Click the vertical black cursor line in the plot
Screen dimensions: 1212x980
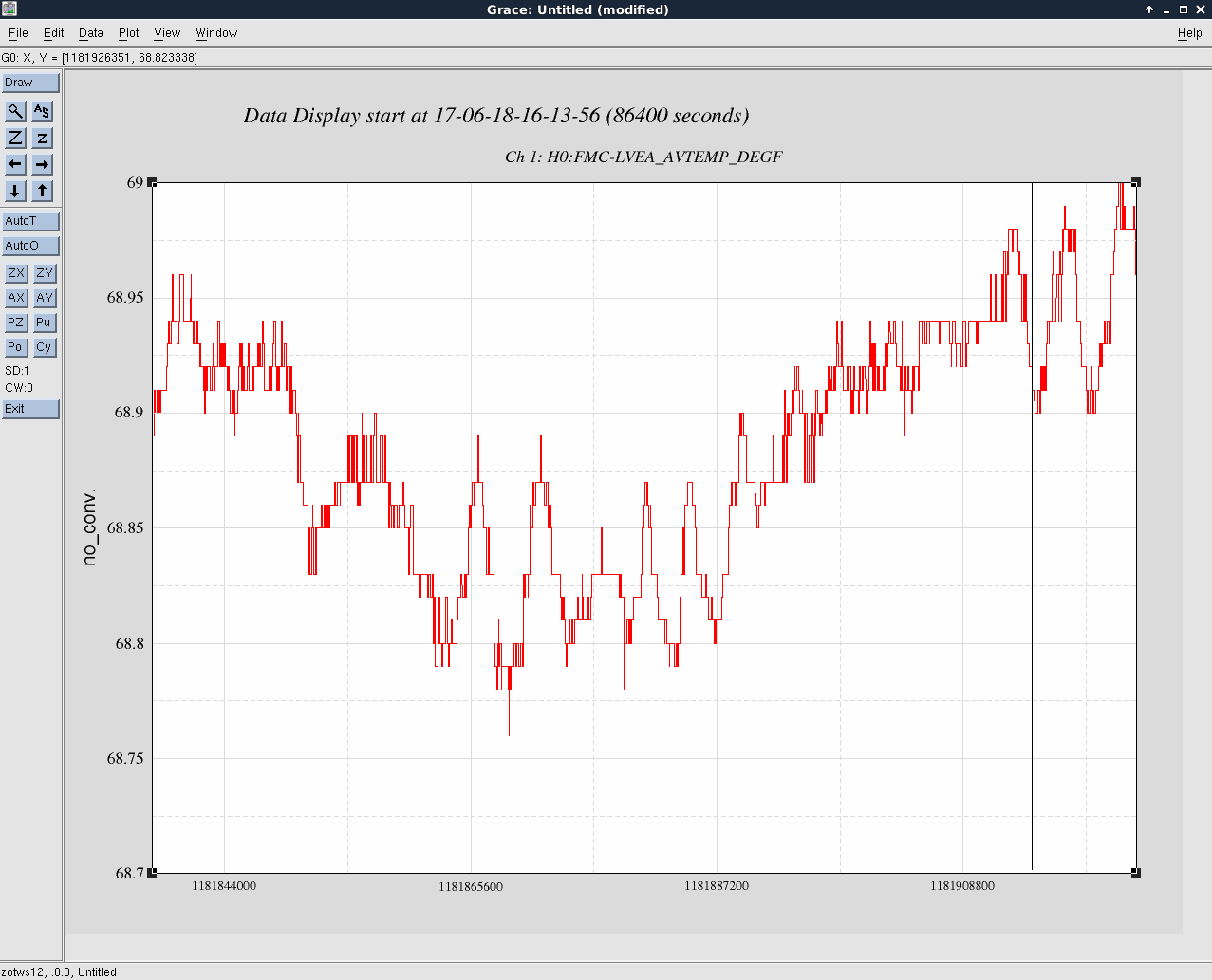pyautogui.click(x=1032, y=527)
